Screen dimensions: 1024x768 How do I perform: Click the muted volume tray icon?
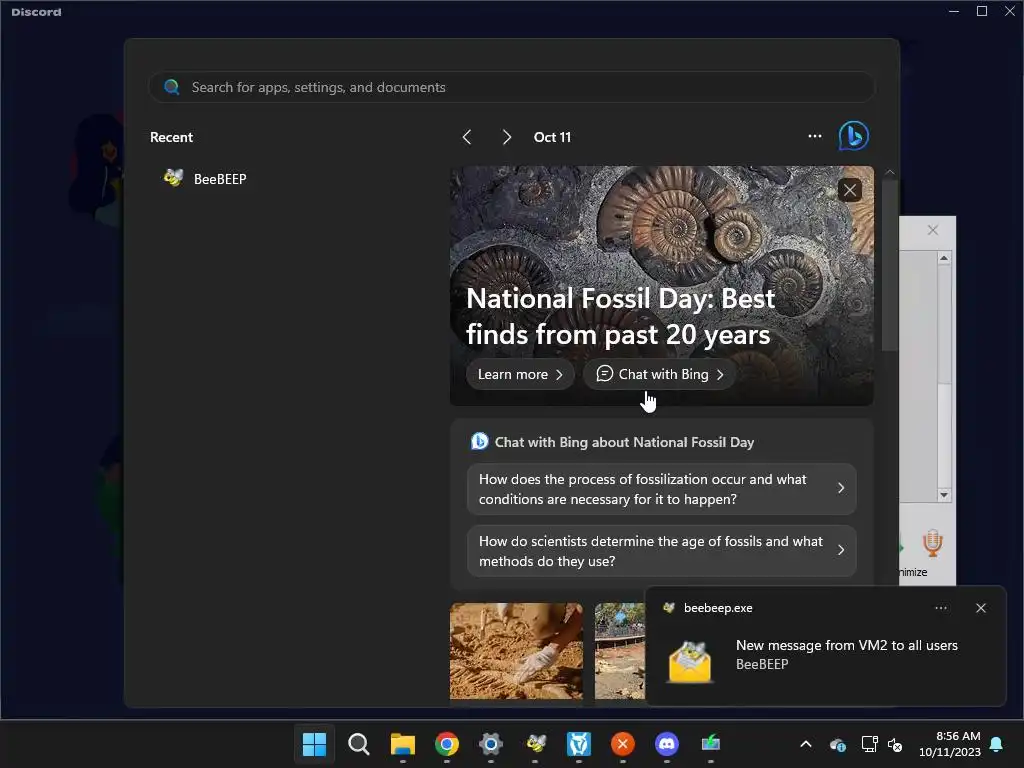895,744
